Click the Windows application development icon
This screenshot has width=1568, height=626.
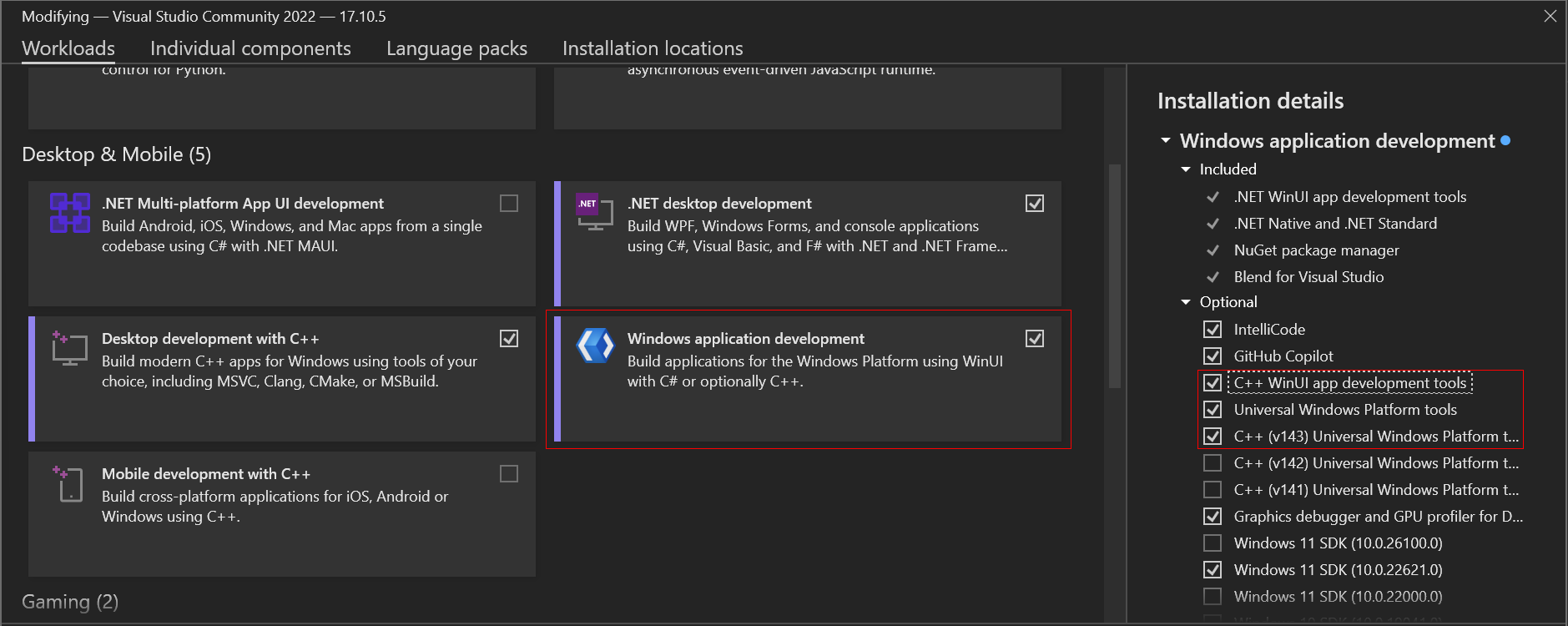(x=596, y=346)
